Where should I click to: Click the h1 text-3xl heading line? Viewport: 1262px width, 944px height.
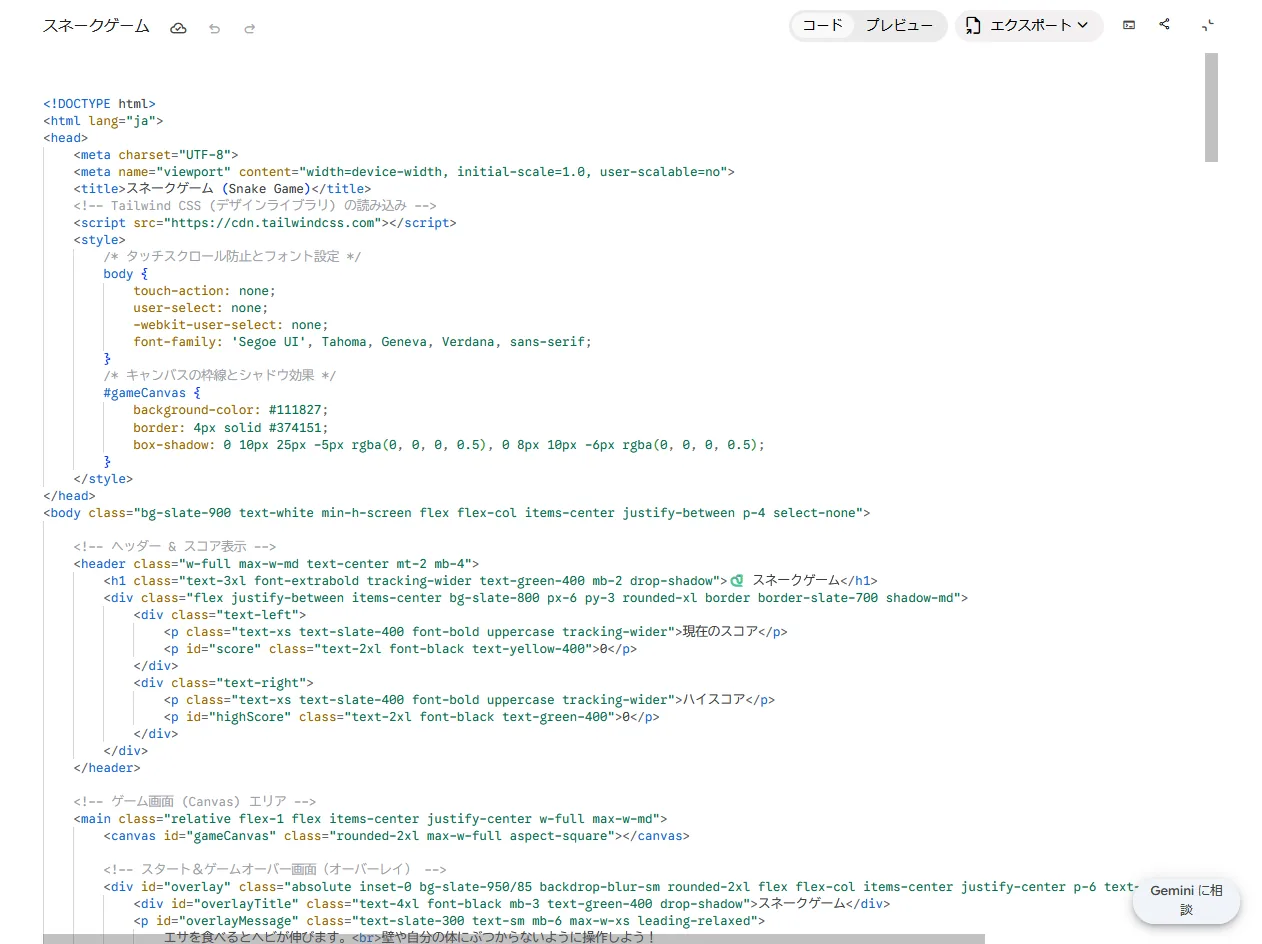click(490, 580)
